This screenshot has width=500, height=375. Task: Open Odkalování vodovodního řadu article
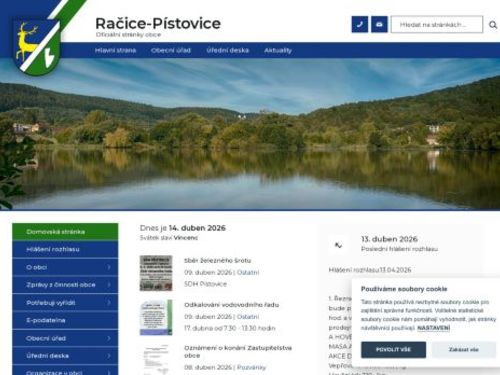pyautogui.click(x=231, y=305)
